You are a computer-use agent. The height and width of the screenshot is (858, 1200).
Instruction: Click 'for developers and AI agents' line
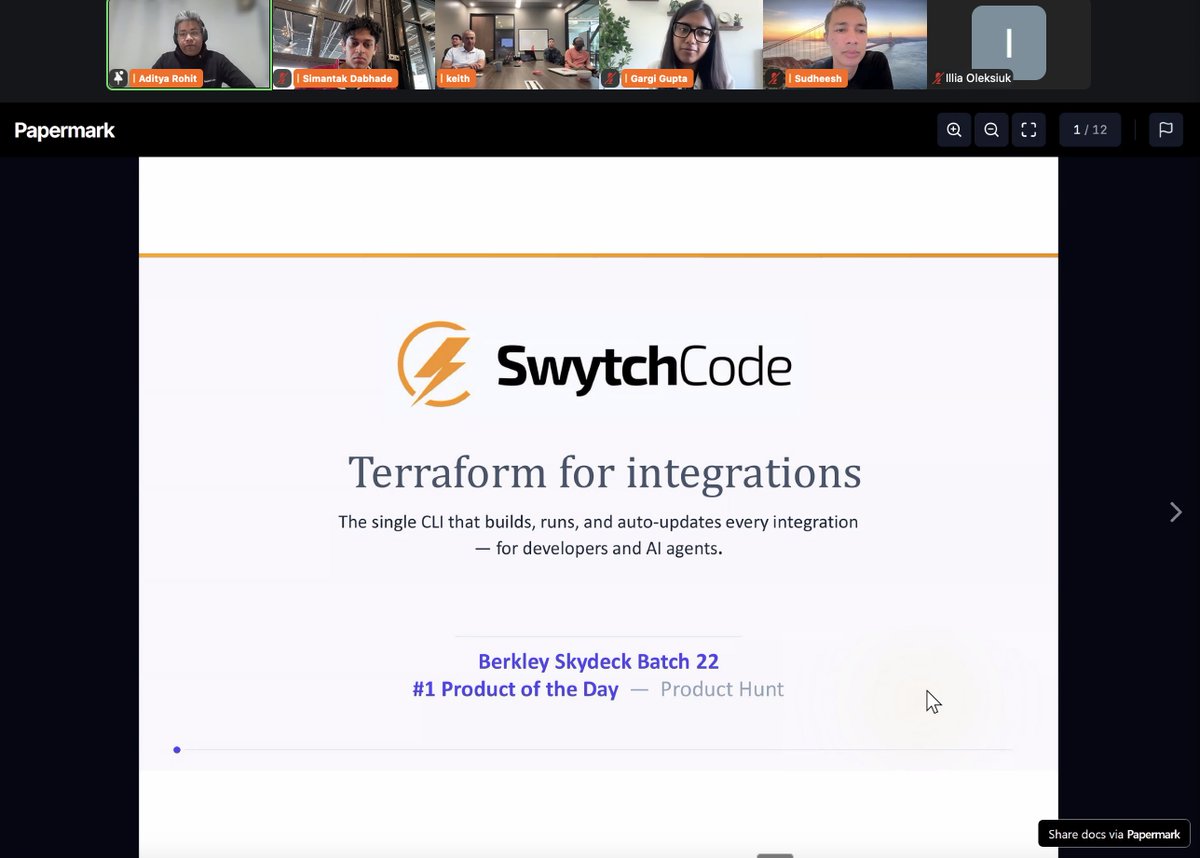[598, 548]
